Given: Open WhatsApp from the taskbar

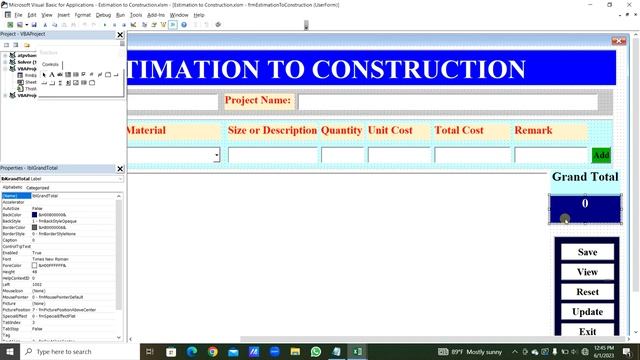Looking at the screenshot, I should [x=316, y=351].
